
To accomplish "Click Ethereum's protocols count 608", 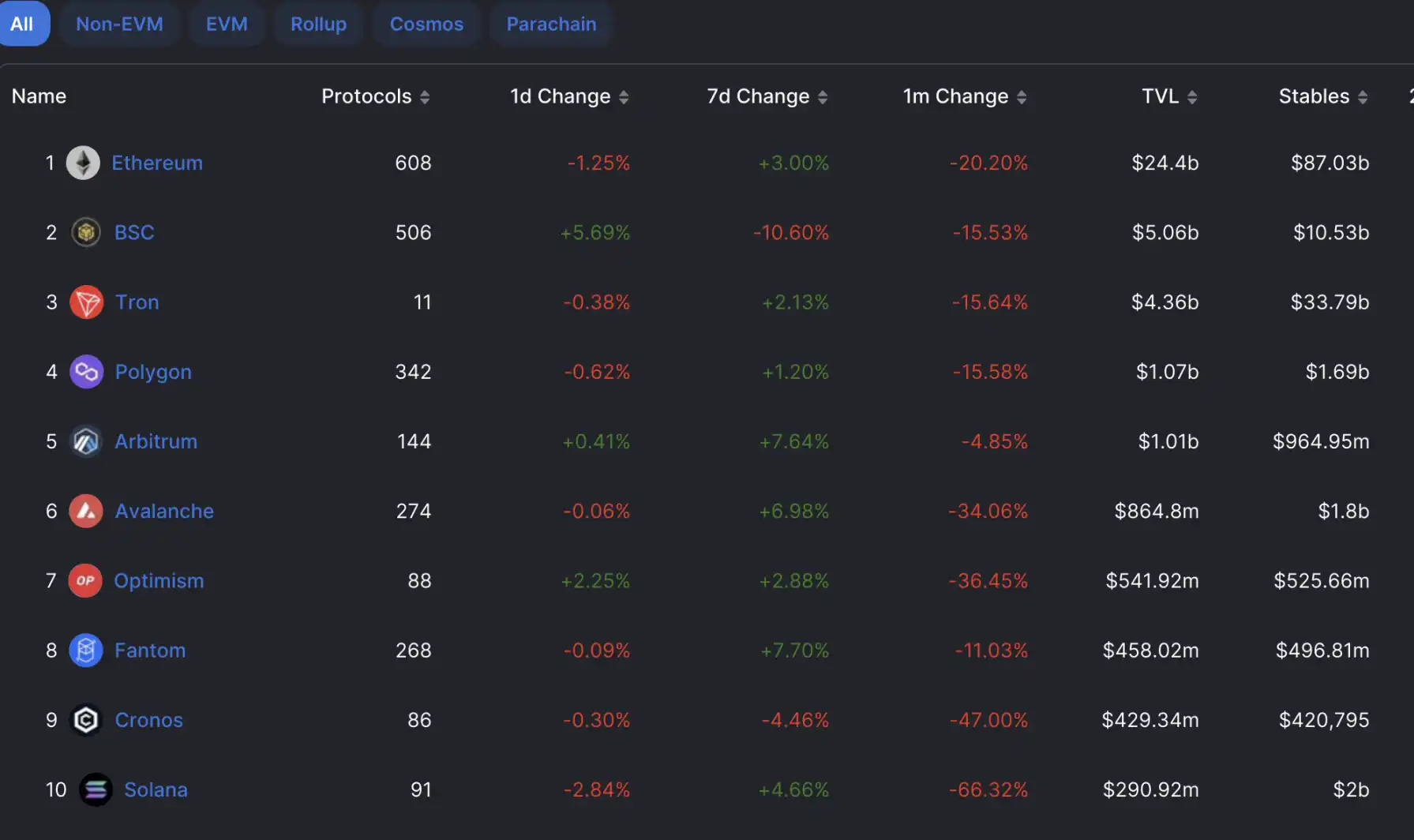I will 413,163.
